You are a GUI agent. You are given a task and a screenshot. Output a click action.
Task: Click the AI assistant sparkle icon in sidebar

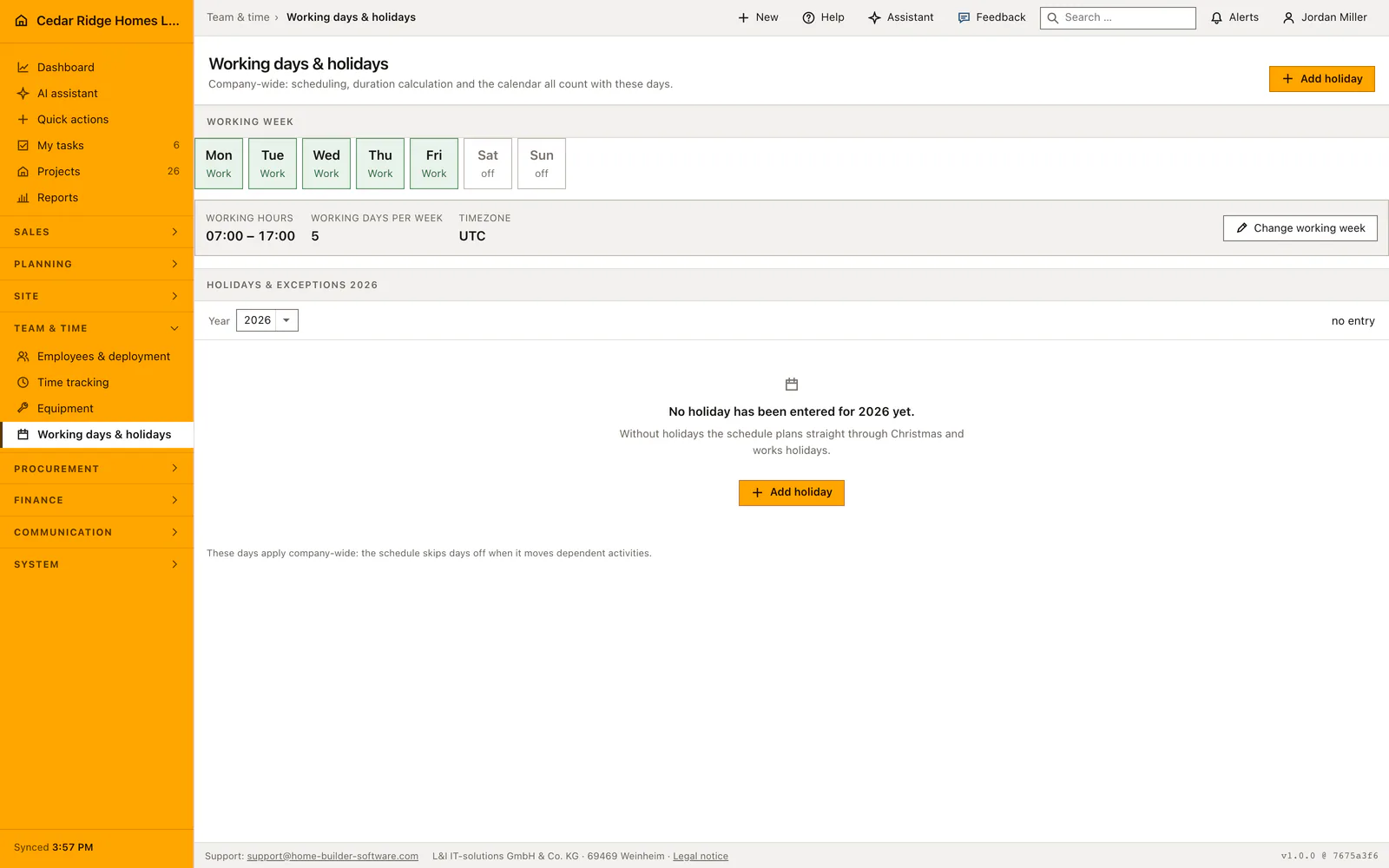23,94
